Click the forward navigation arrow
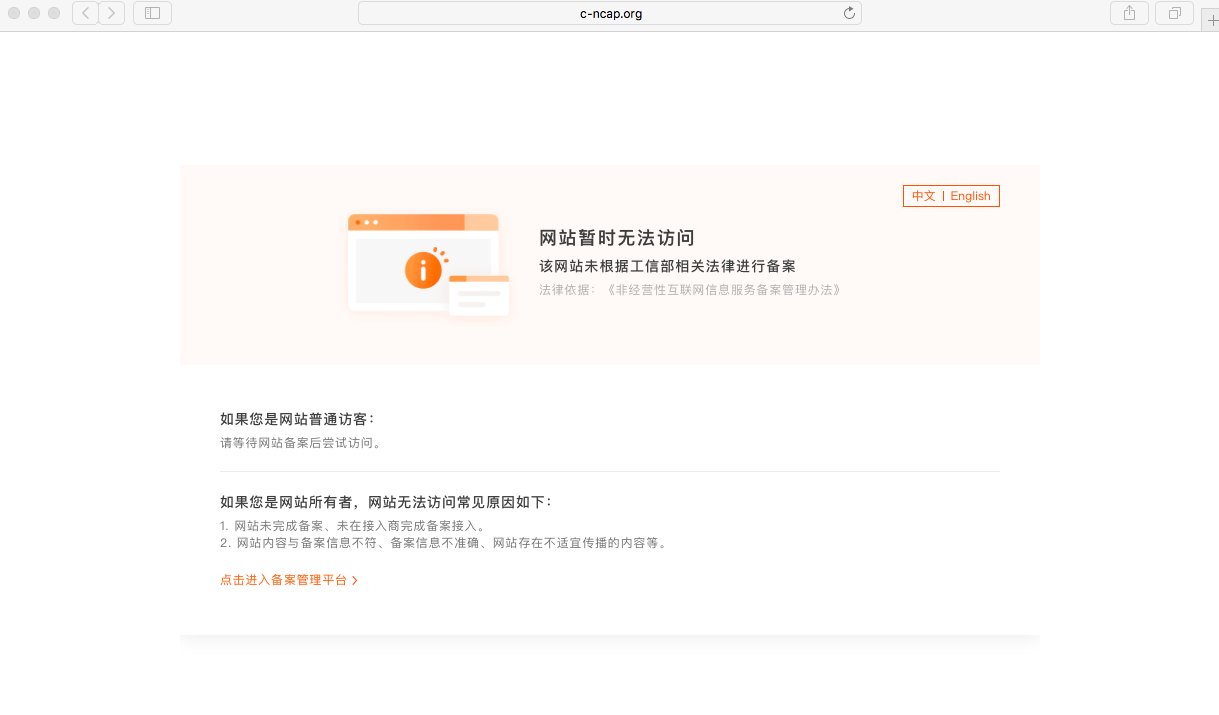 (111, 13)
